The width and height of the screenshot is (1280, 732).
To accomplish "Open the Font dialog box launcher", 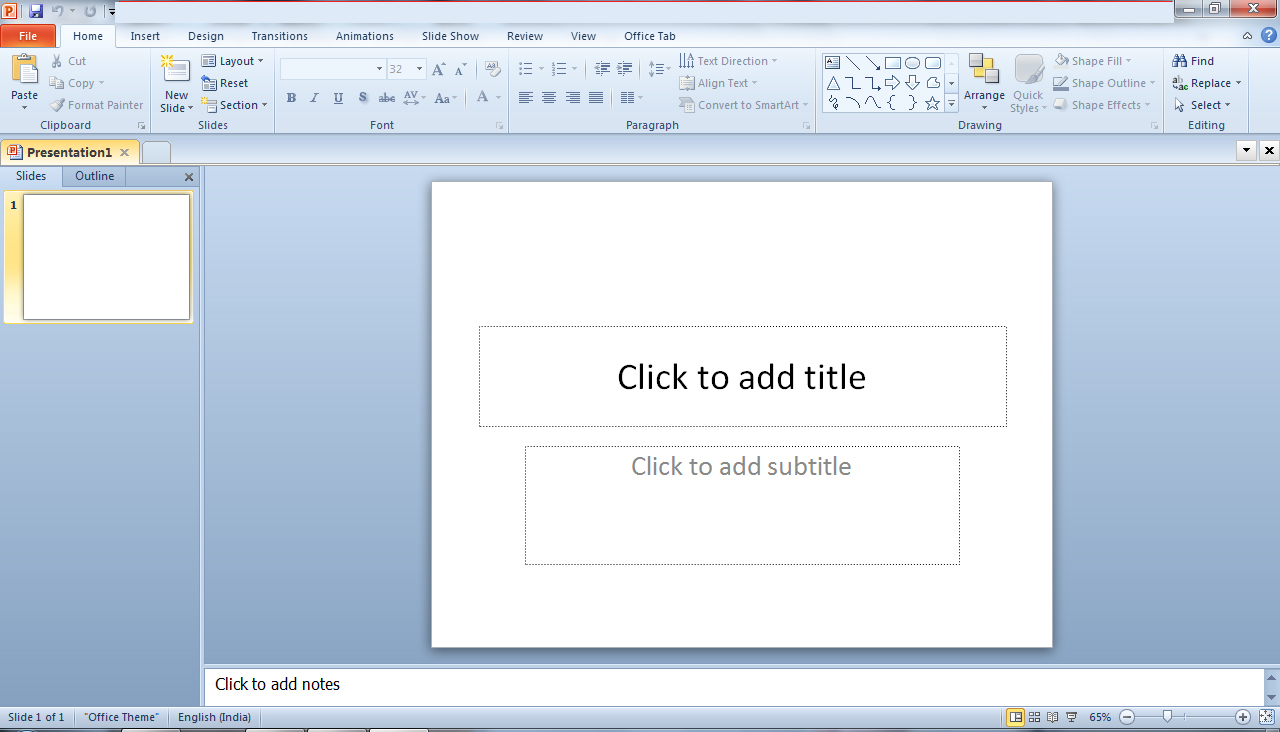I will coord(499,126).
